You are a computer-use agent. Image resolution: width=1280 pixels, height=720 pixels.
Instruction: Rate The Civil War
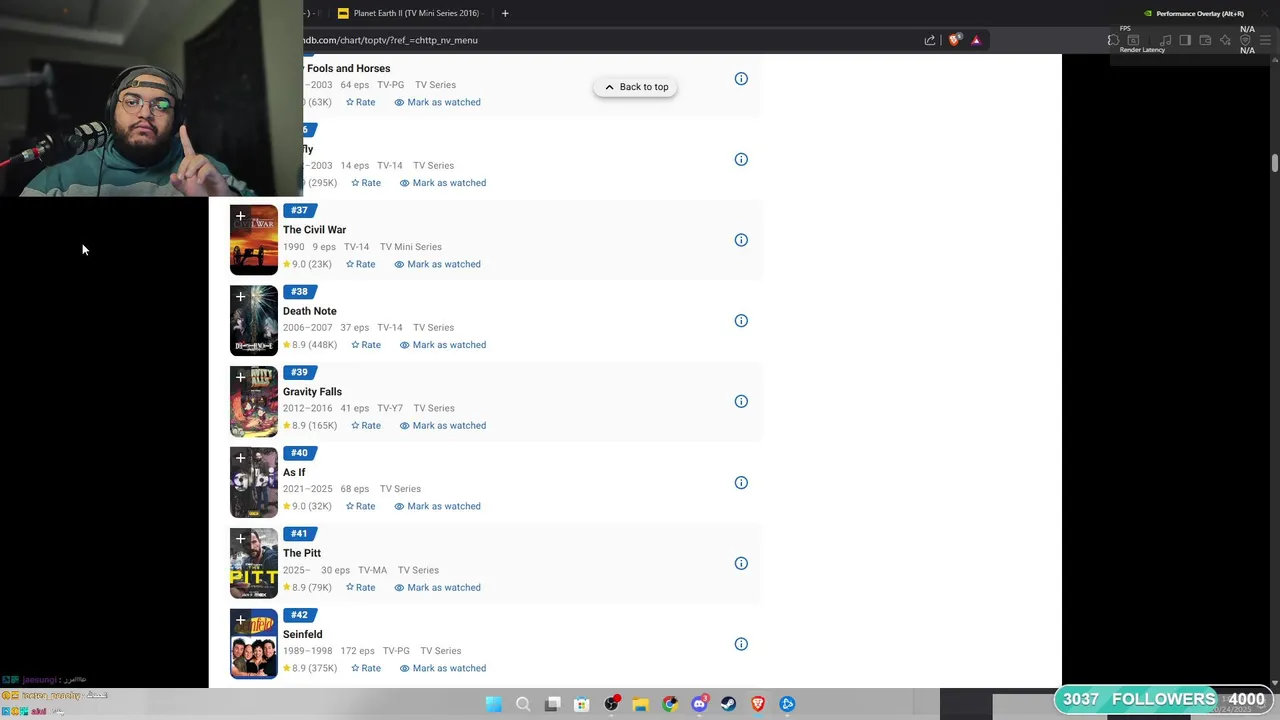[x=361, y=264]
